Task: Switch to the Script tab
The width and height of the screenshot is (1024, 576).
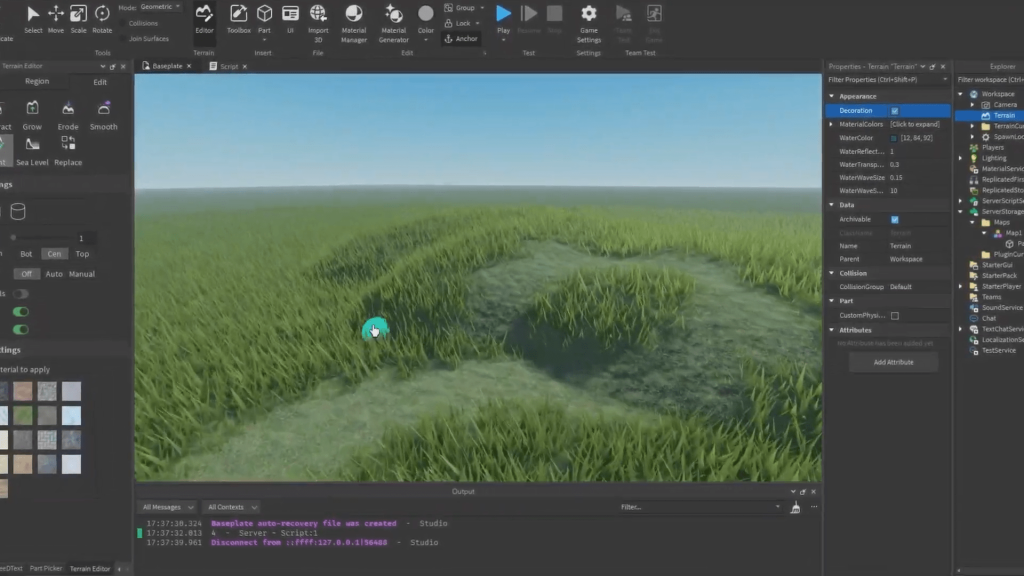Action: (228, 66)
